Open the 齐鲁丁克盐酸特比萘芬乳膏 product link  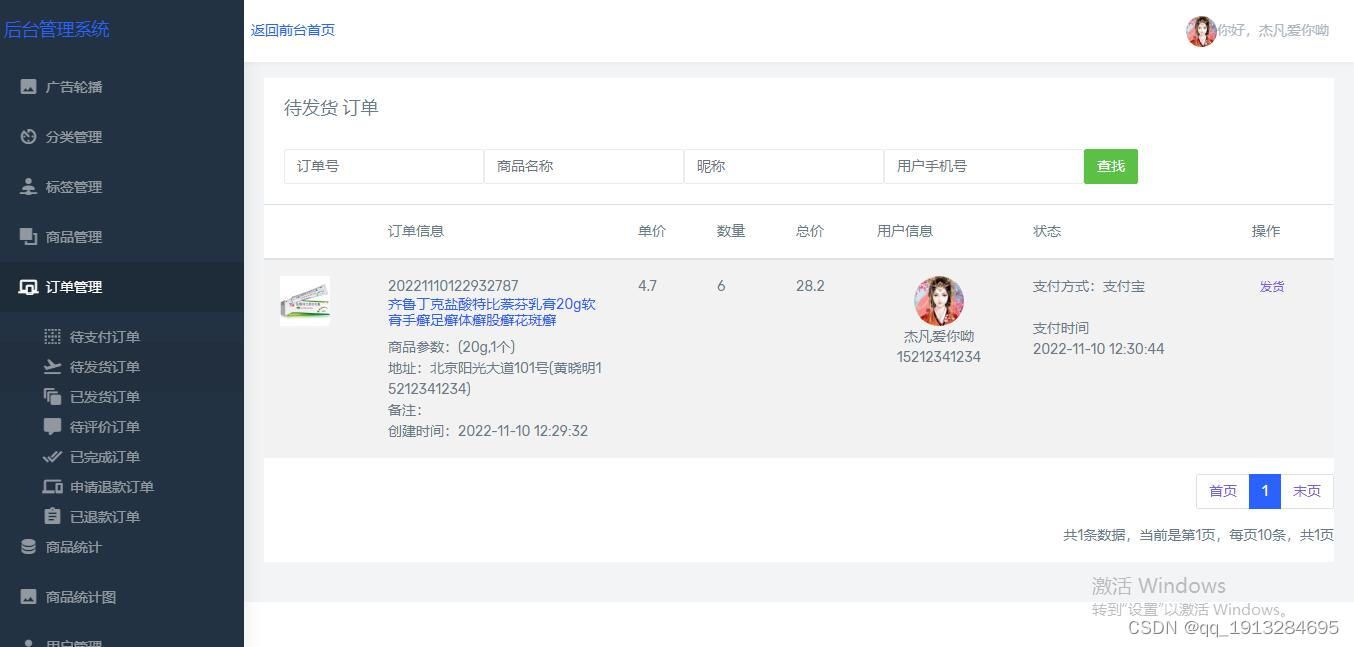click(492, 312)
